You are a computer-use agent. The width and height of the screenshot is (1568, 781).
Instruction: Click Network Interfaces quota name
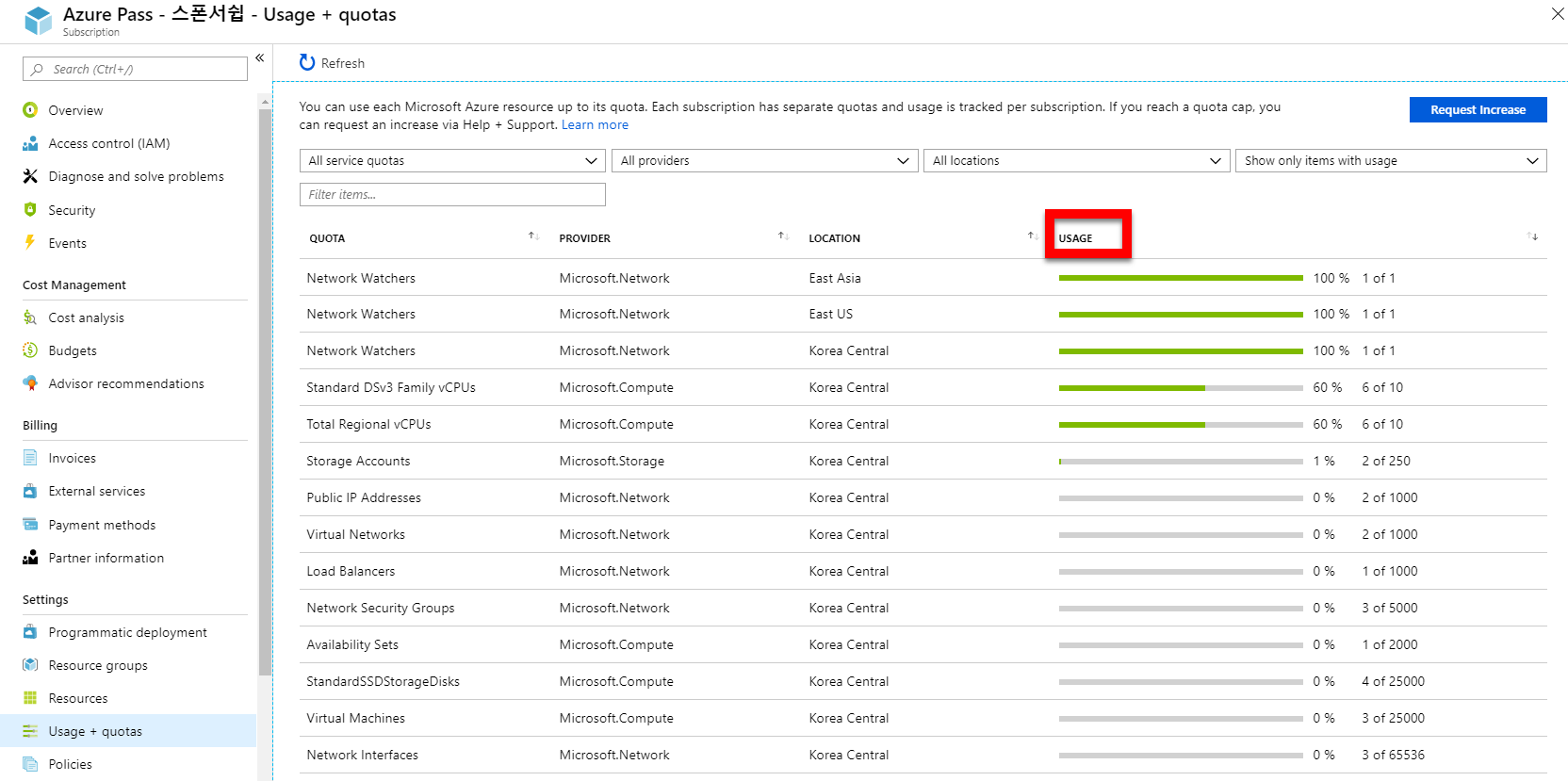[x=362, y=755]
